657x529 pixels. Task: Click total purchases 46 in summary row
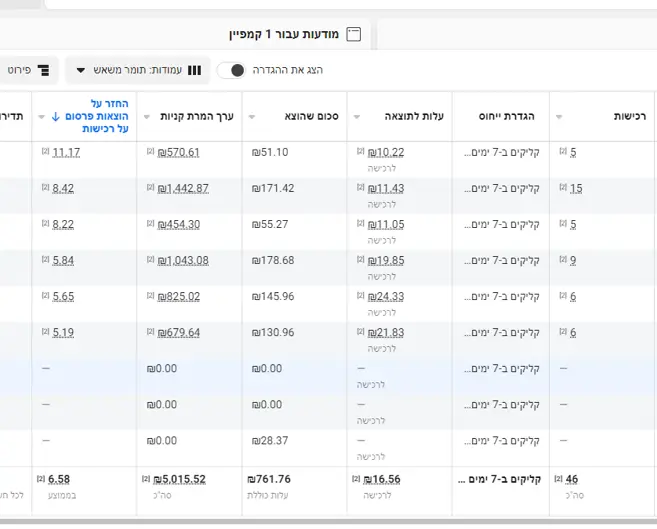[x=572, y=479]
